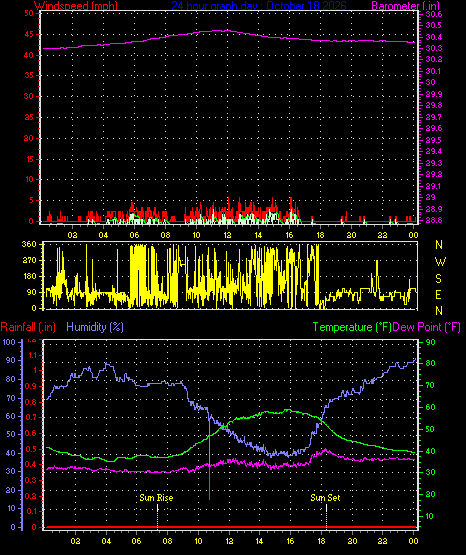The width and height of the screenshot is (466, 555).
Task: Click the 270 value on the wind direction axis
Action: point(29,261)
